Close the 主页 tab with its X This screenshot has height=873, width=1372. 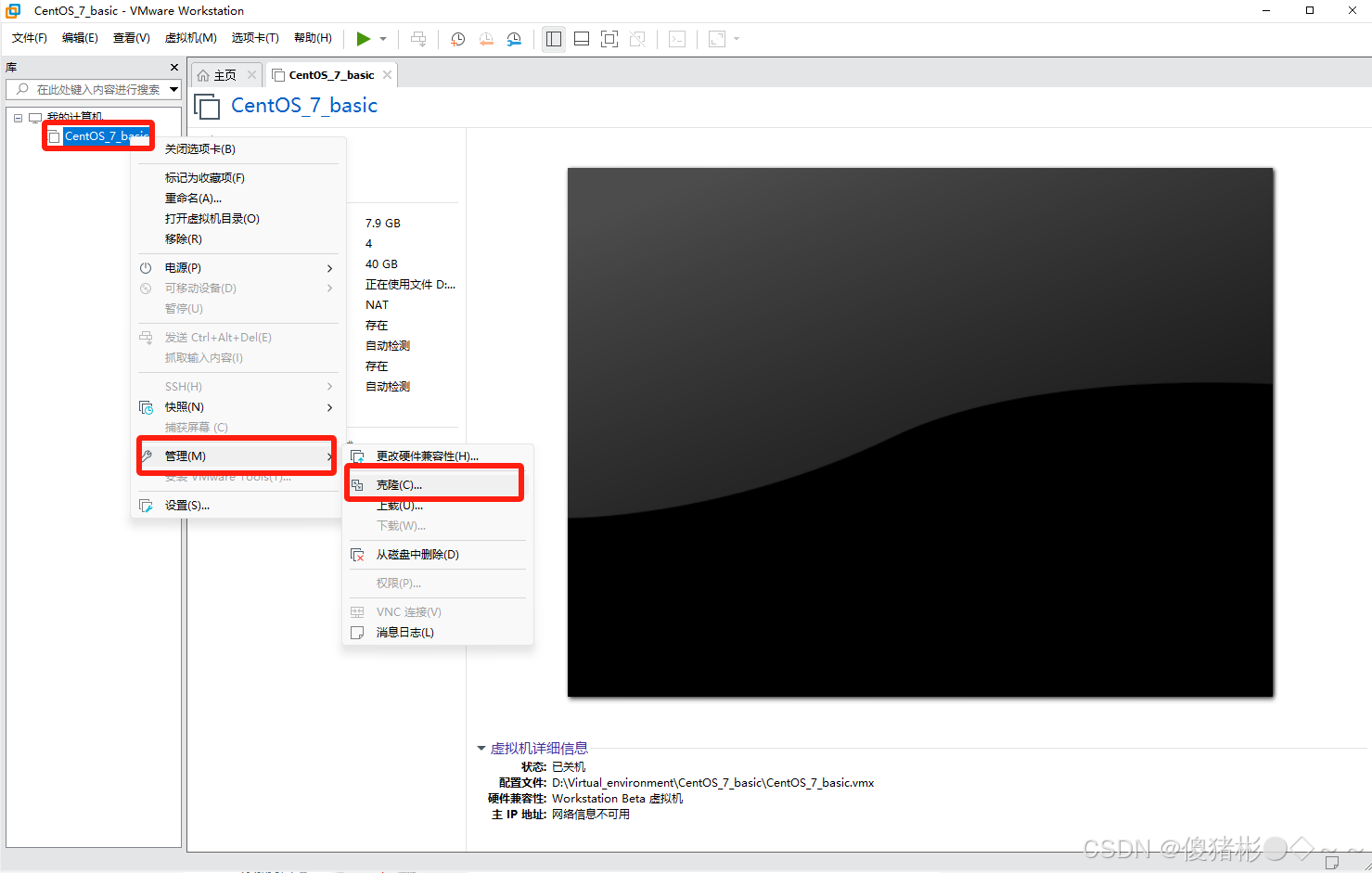pos(251,75)
